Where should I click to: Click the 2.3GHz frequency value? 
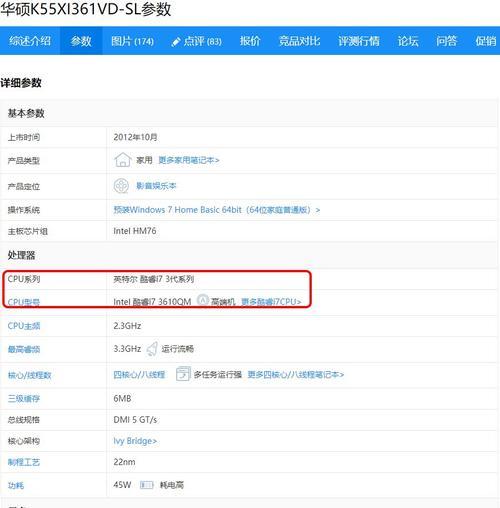coord(127,326)
